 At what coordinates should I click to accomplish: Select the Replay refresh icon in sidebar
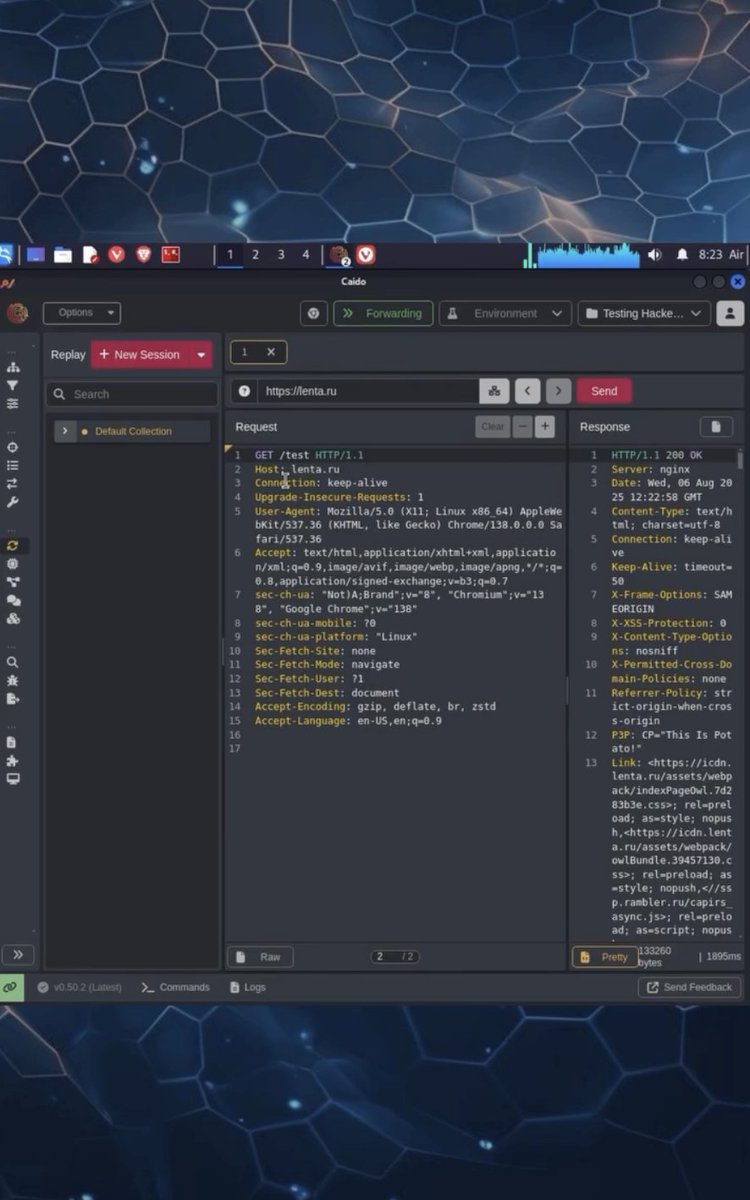click(x=13, y=546)
